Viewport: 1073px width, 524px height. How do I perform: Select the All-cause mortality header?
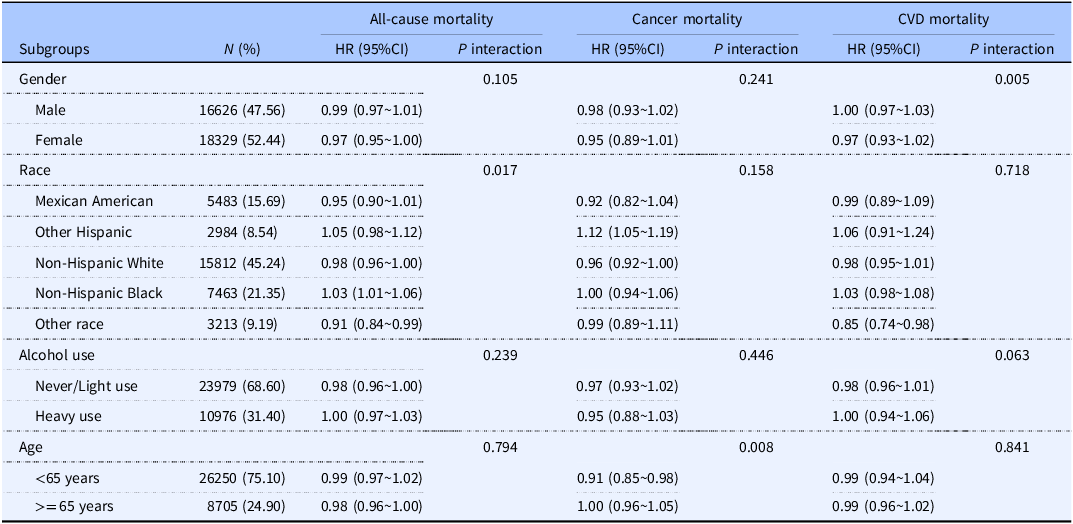(431, 20)
